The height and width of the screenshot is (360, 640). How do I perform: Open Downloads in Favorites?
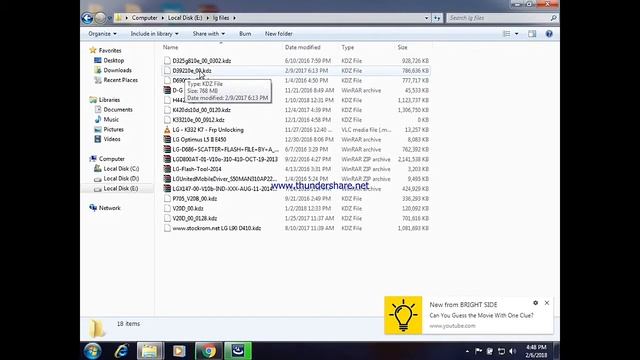pos(118,70)
